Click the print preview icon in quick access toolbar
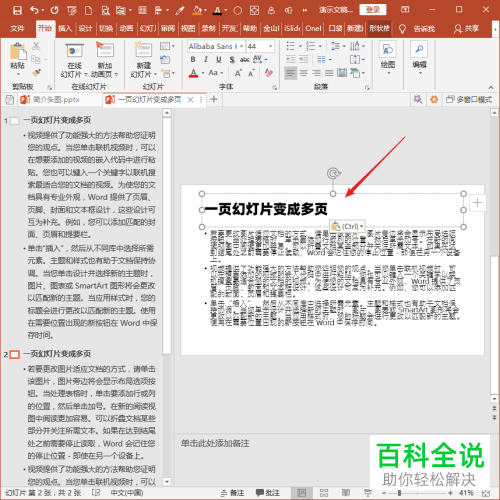This screenshot has width=500, height=500. pos(105,10)
